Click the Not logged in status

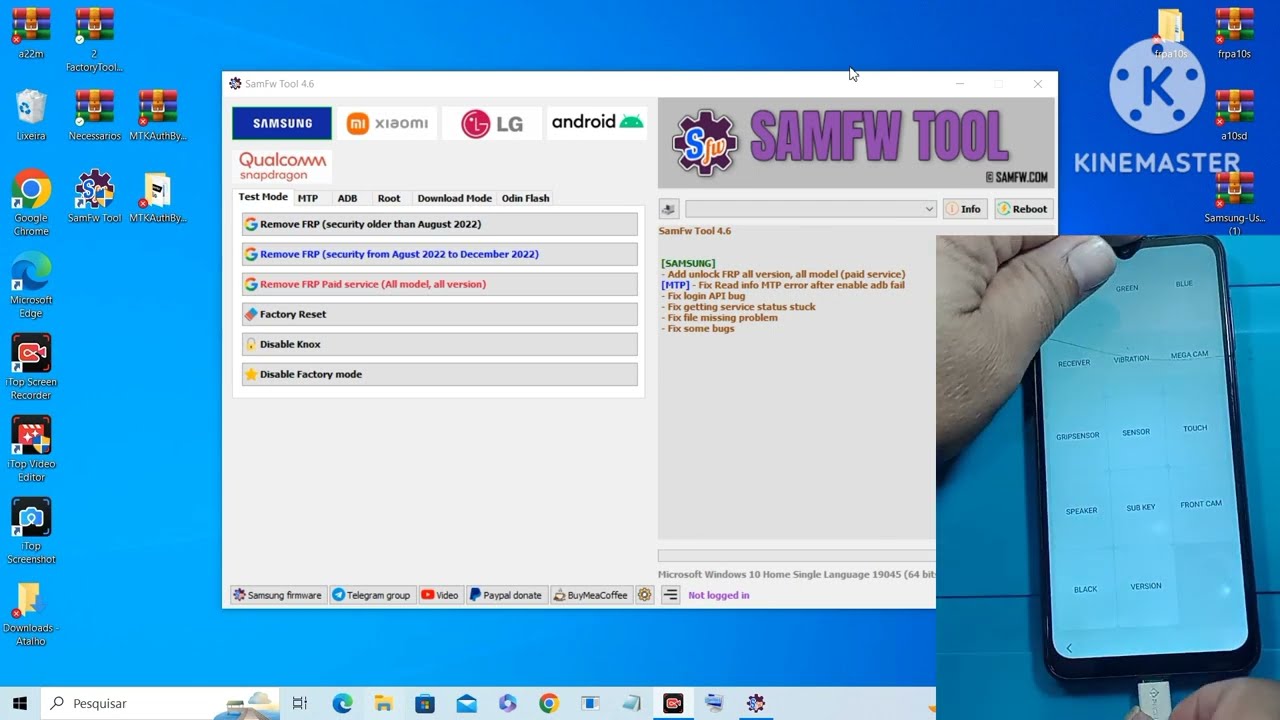coord(719,595)
